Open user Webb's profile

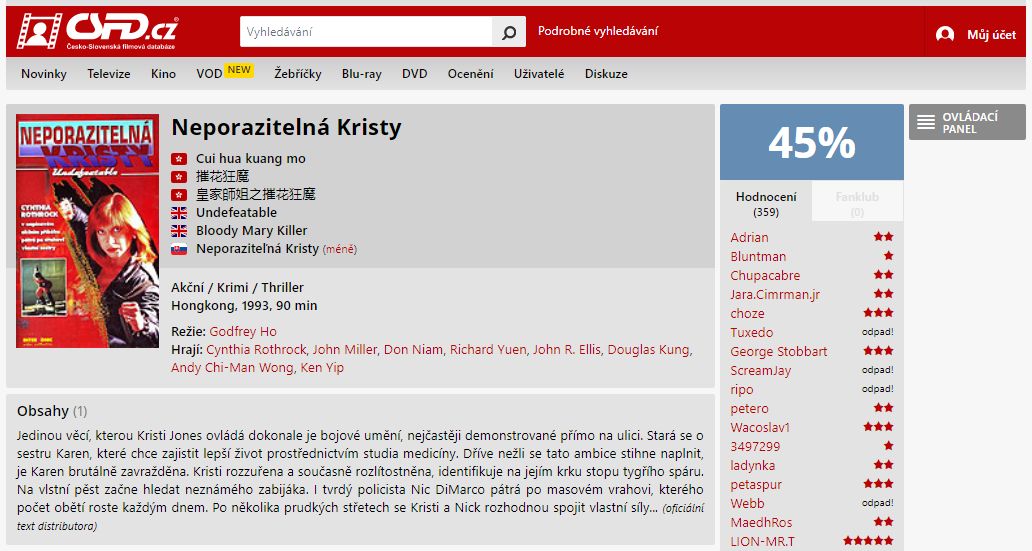747,504
